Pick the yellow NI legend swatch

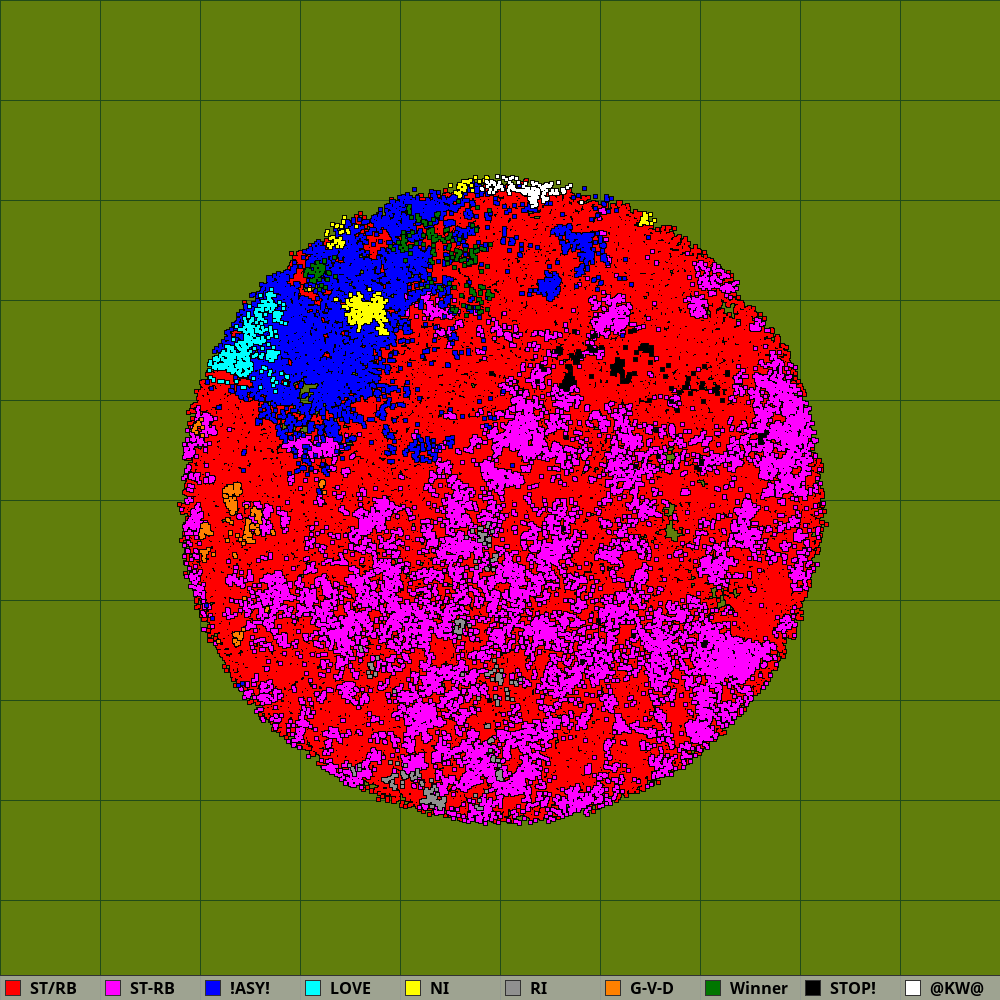pyautogui.click(x=413, y=988)
